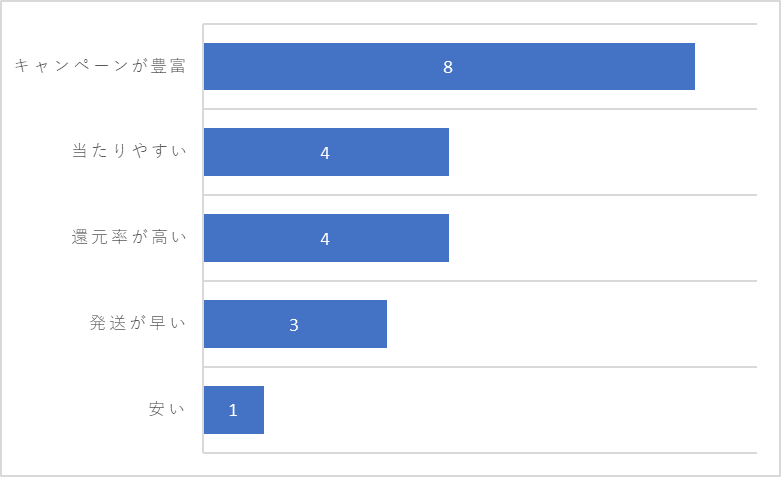Image resolution: width=781 pixels, height=477 pixels.
Task: Click the vertical category axis line
Action: click(x=203, y=238)
